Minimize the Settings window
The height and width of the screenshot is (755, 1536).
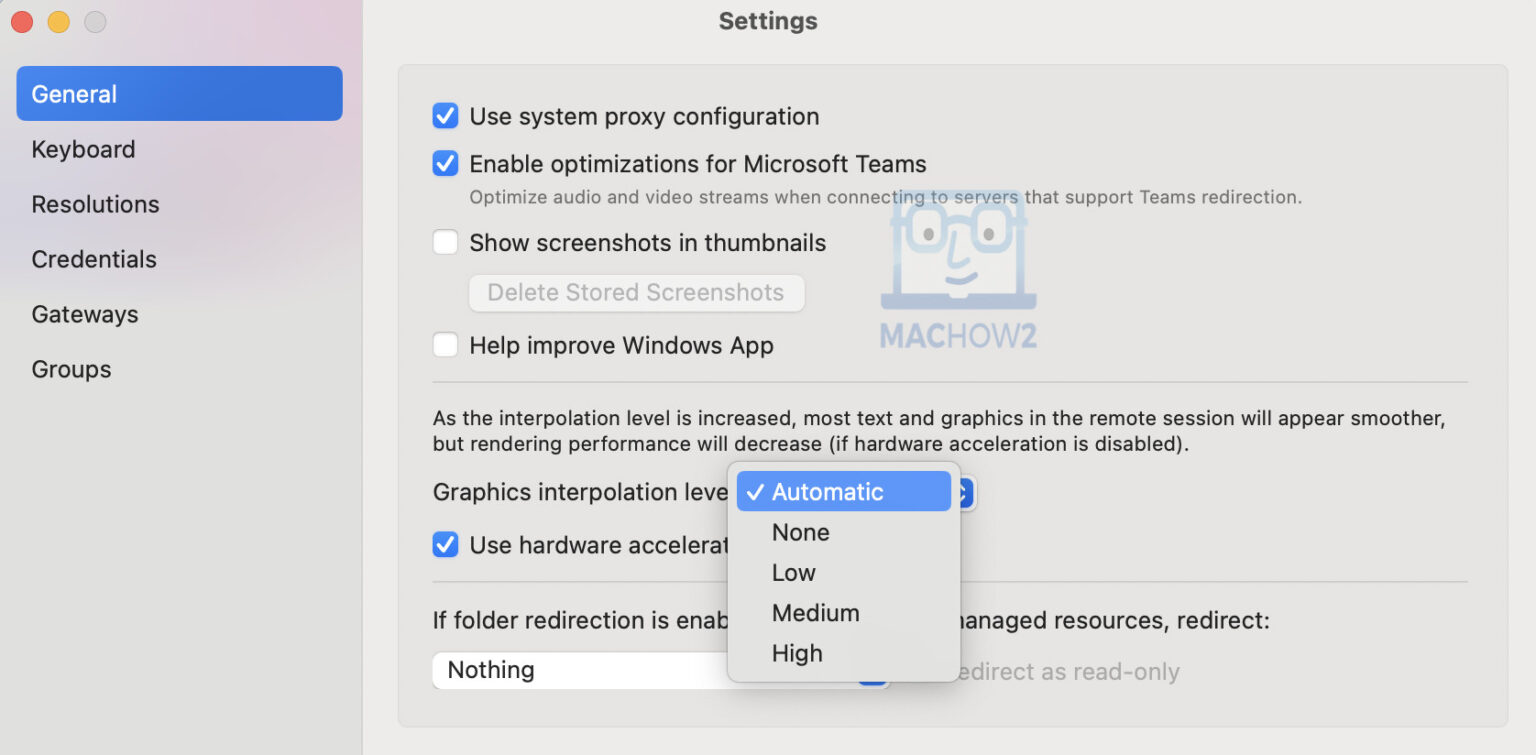click(58, 20)
